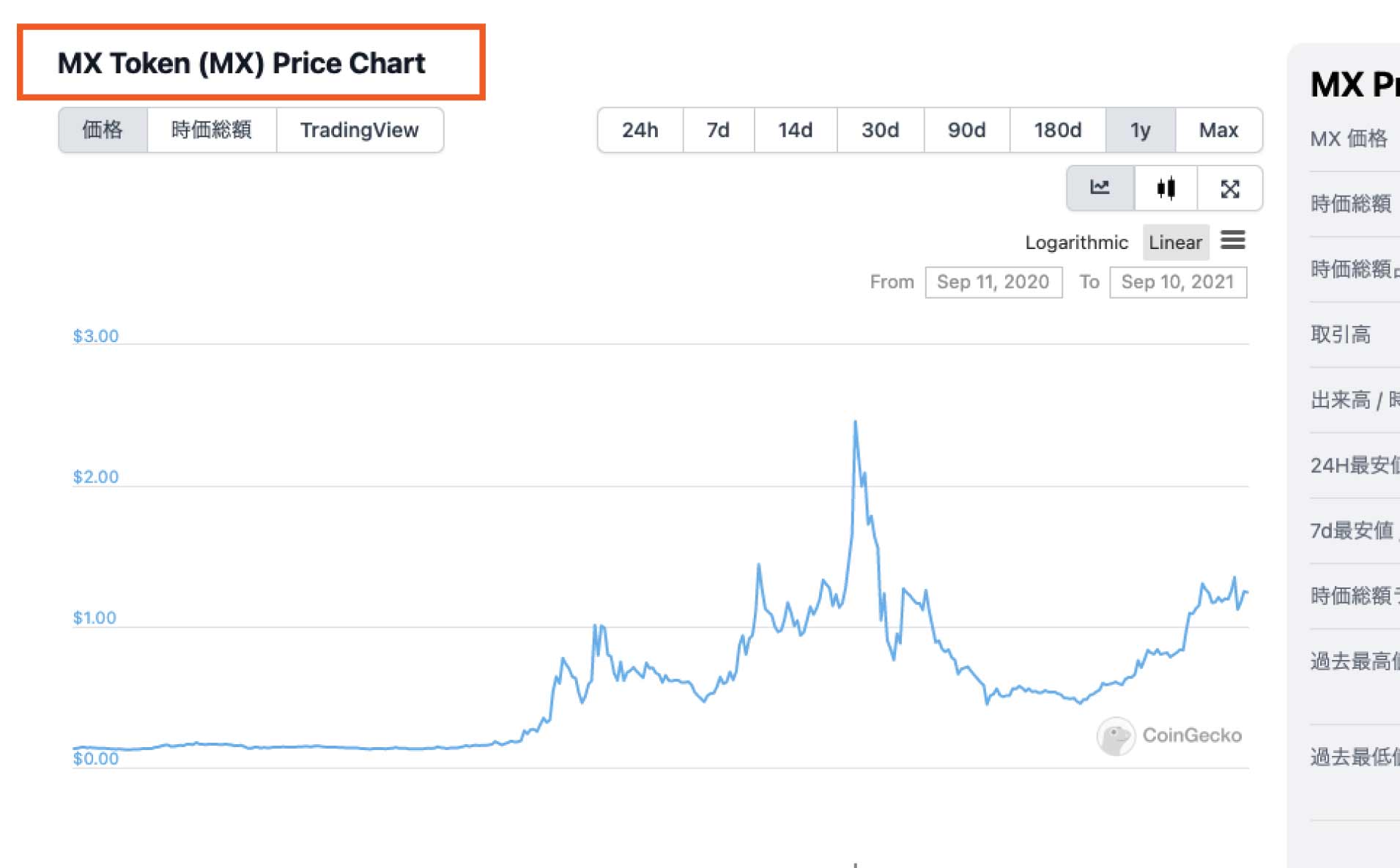Select the Linear scale option

point(1175,242)
